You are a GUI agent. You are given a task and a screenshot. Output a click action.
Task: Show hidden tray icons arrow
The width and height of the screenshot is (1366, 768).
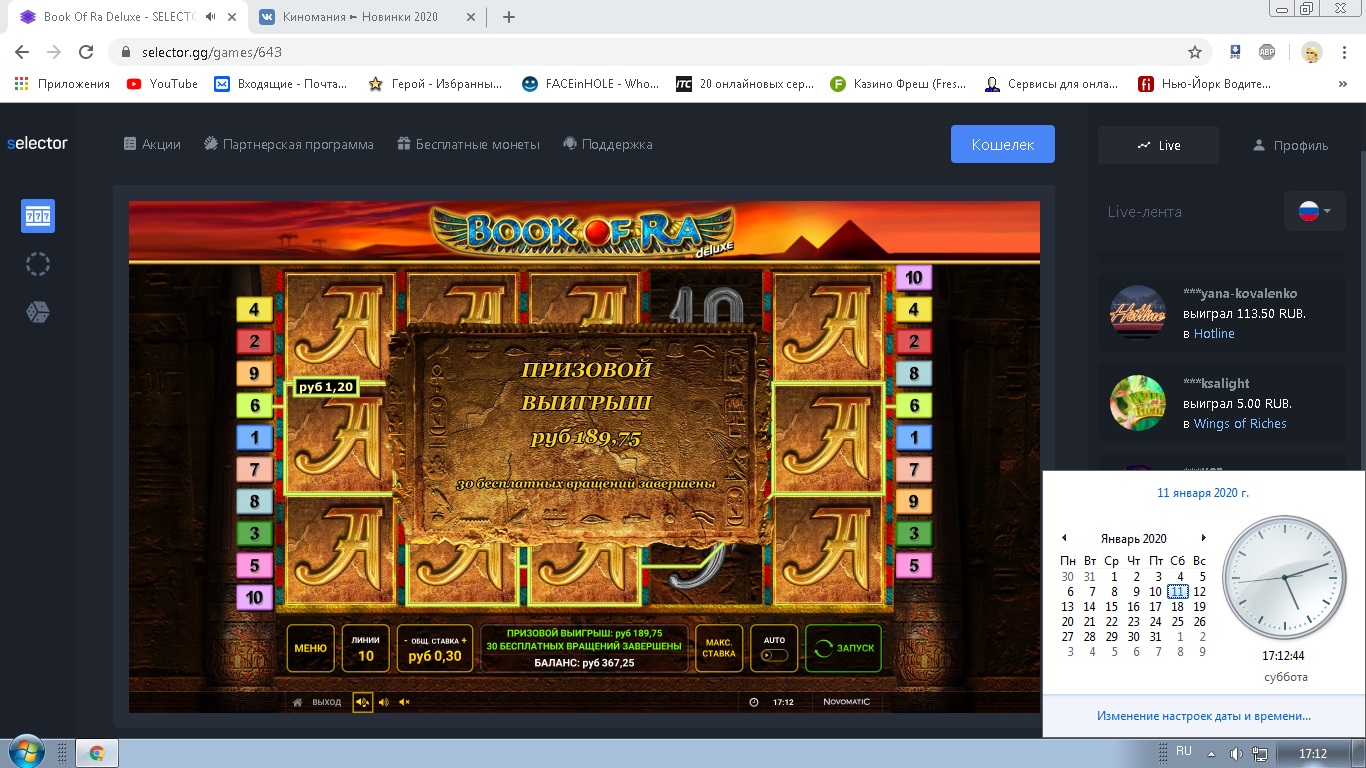(x=1211, y=753)
